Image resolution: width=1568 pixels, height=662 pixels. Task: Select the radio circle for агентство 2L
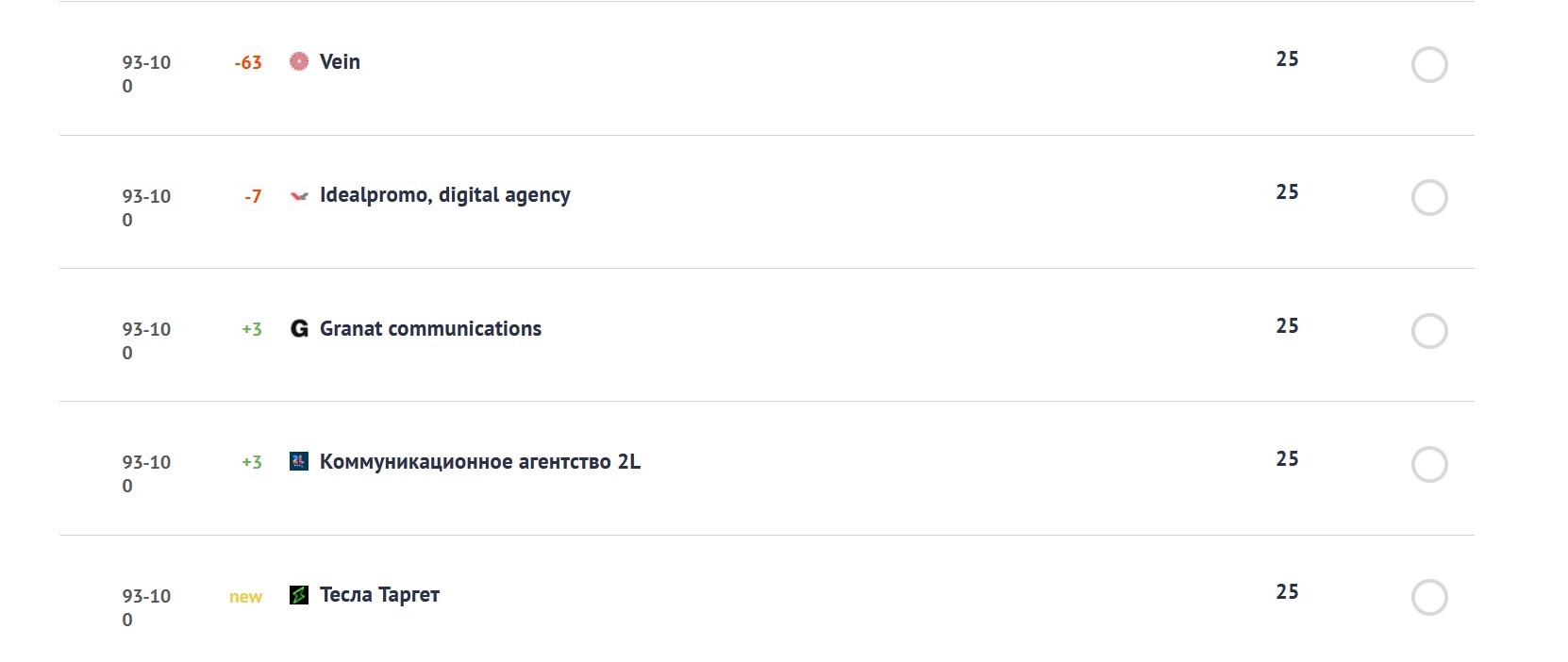tap(1429, 464)
